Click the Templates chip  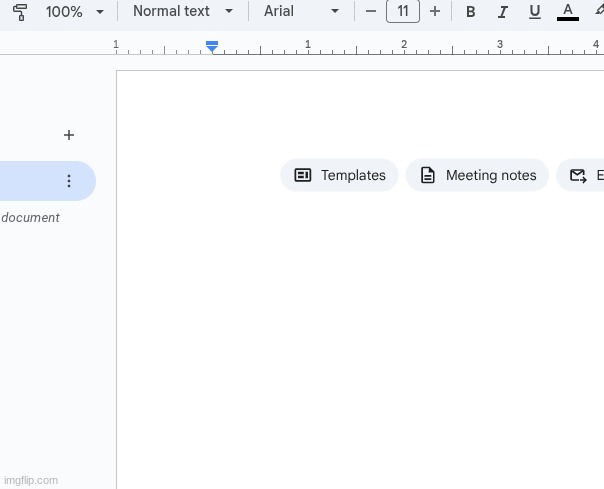click(x=339, y=175)
